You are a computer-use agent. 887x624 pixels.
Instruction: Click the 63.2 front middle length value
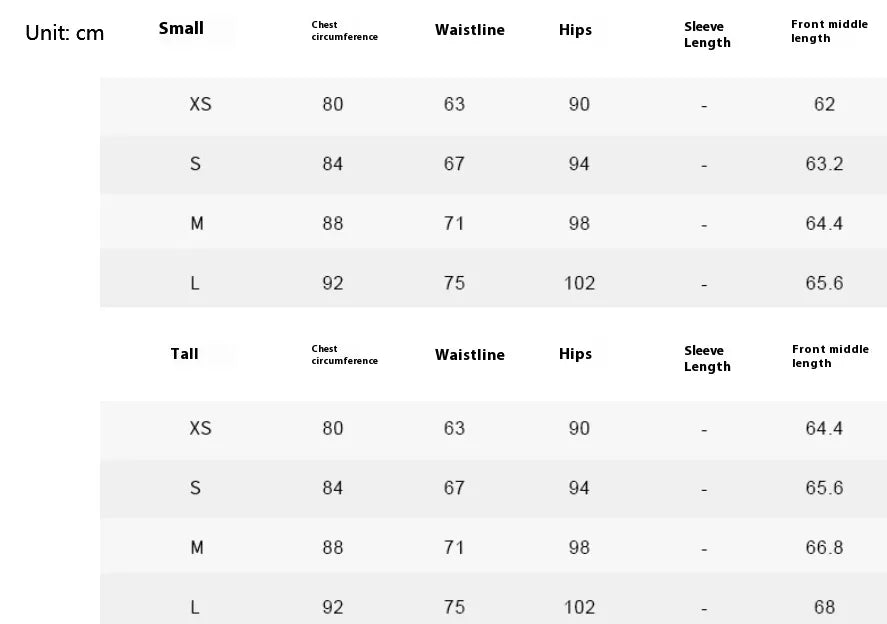coord(824,164)
